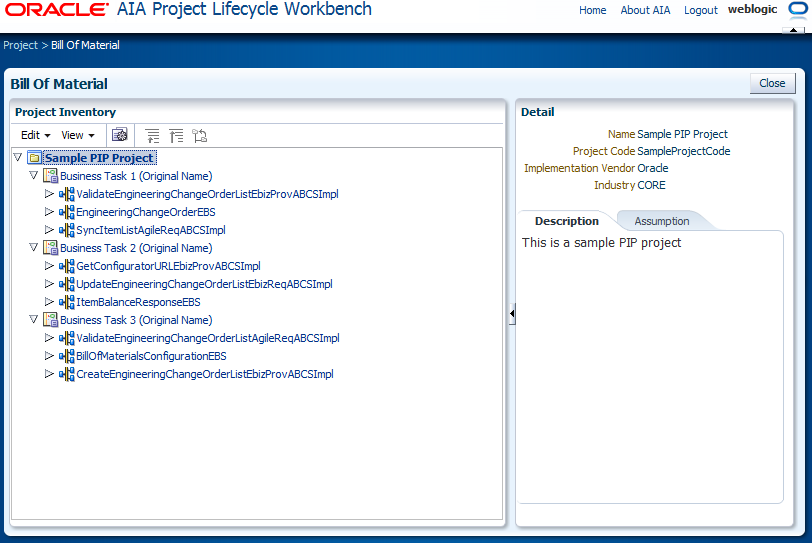The width and height of the screenshot is (812, 543).
Task: Select ValidateEngineeringChangeOrderListEbizProvABCSImpl in the tree
Action: coord(207,194)
